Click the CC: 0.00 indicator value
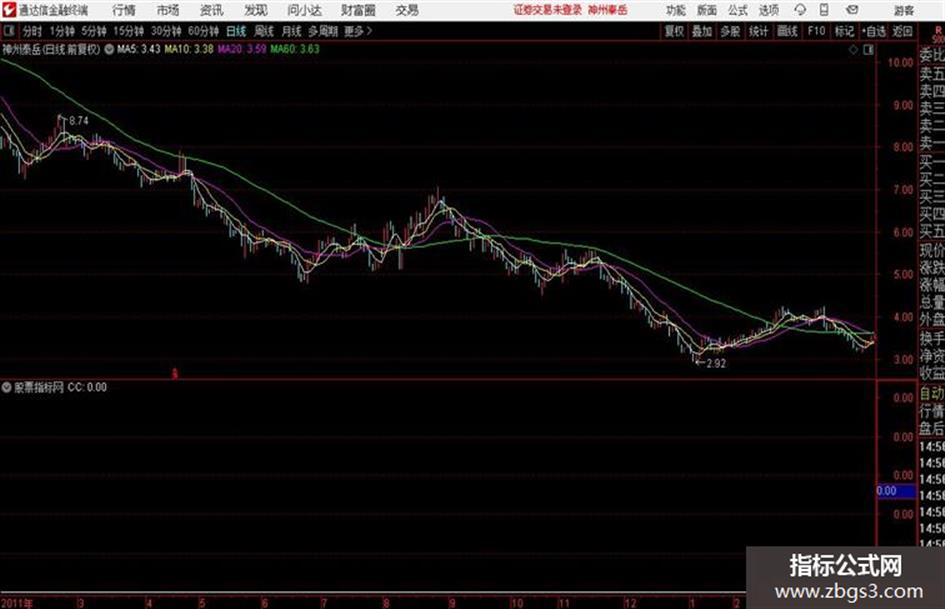The height and width of the screenshot is (609, 945). (87, 387)
